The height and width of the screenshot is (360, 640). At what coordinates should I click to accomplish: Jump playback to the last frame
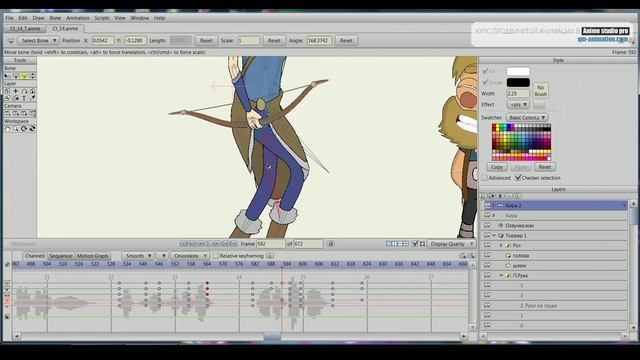pyautogui.click(x=234, y=244)
